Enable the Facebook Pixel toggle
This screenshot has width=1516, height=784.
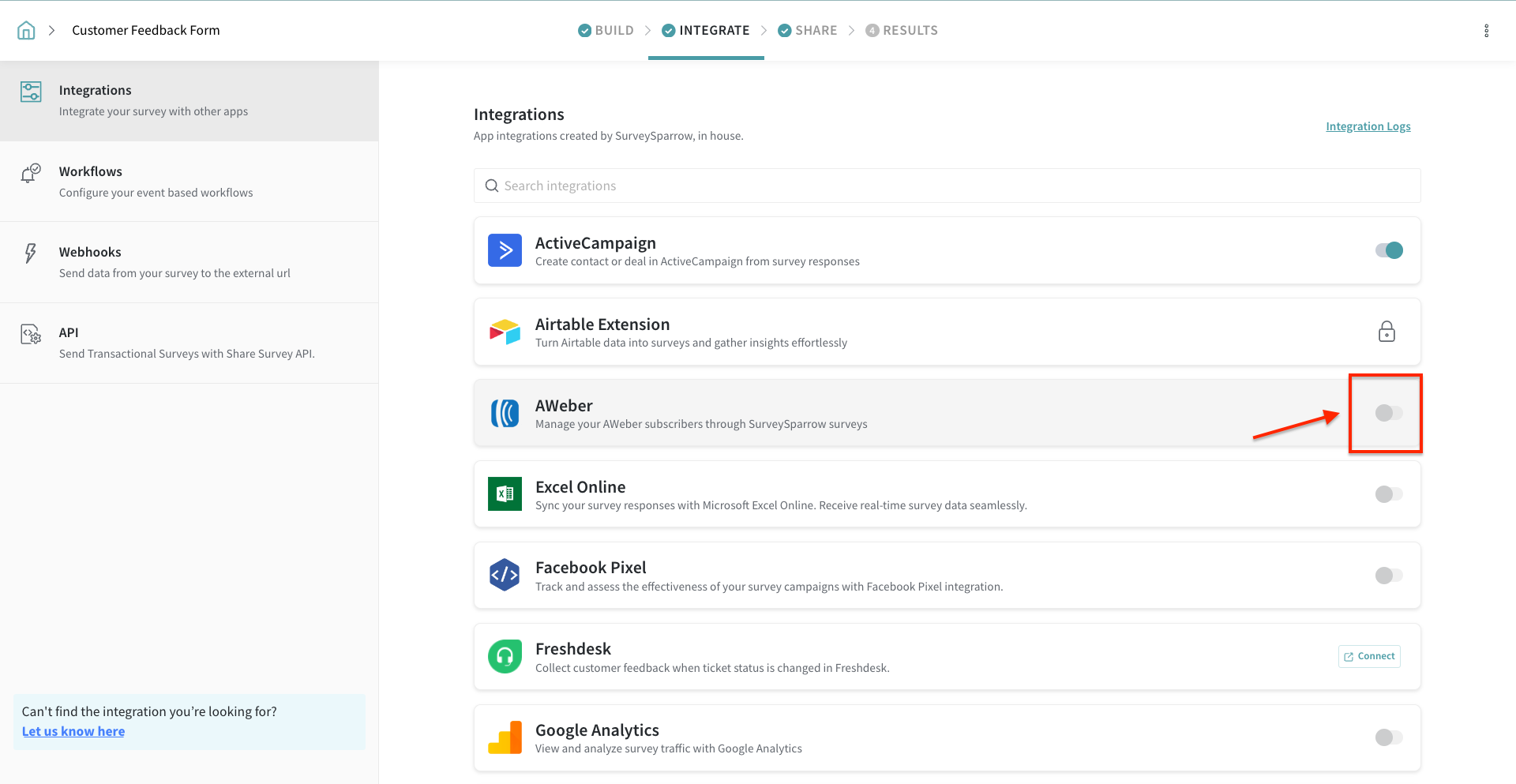pyautogui.click(x=1389, y=576)
